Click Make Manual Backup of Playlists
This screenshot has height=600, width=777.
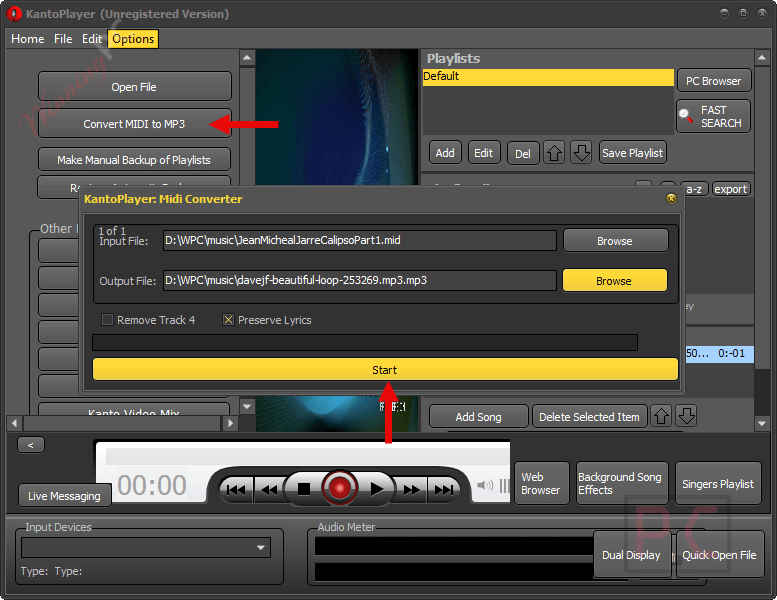(134, 160)
